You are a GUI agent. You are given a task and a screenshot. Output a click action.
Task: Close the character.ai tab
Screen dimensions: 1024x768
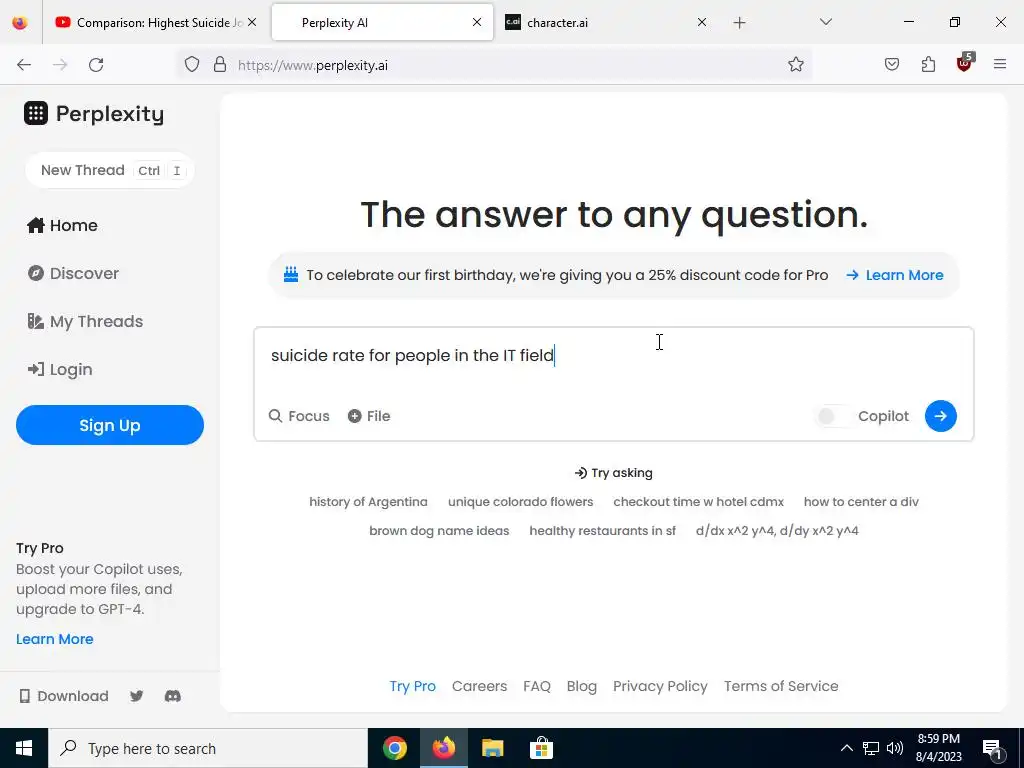(x=701, y=22)
